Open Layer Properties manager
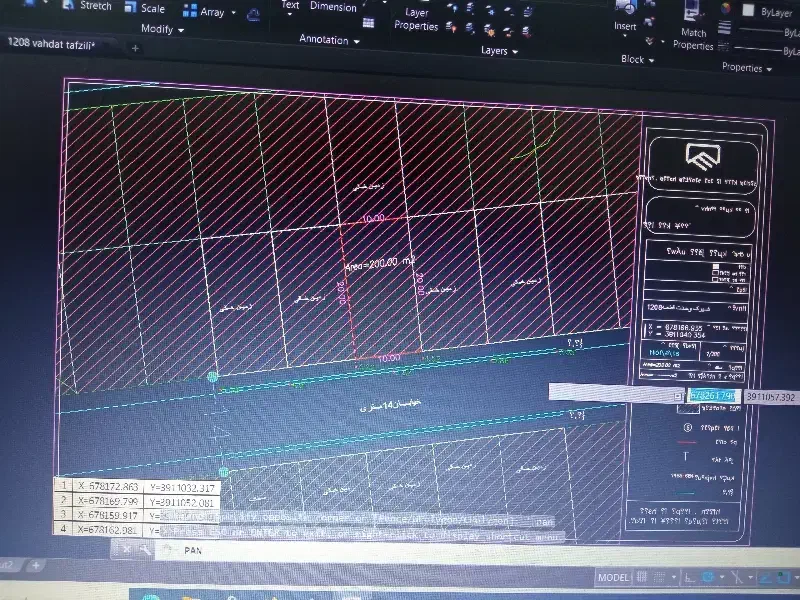 coord(416,19)
